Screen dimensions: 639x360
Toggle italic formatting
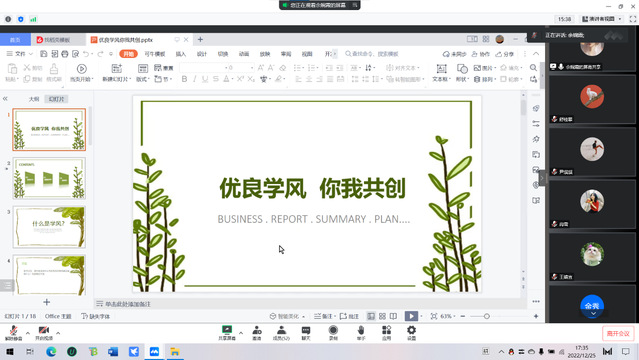coord(194,79)
